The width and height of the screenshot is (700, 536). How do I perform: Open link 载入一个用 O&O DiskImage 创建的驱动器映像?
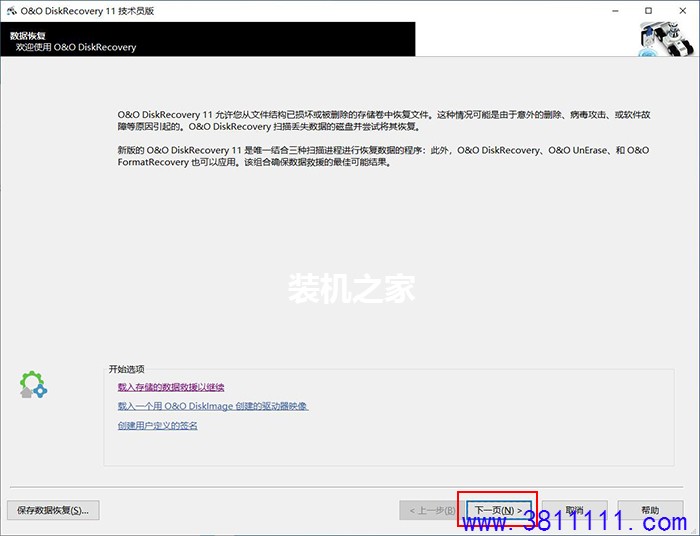point(212,406)
